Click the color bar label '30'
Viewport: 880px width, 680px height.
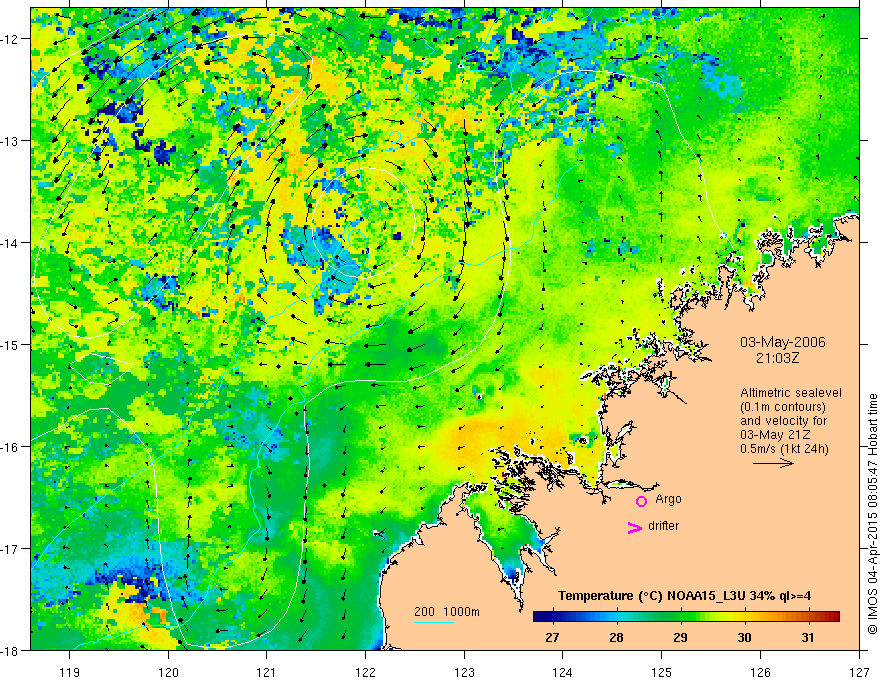[x=744, y=638]
